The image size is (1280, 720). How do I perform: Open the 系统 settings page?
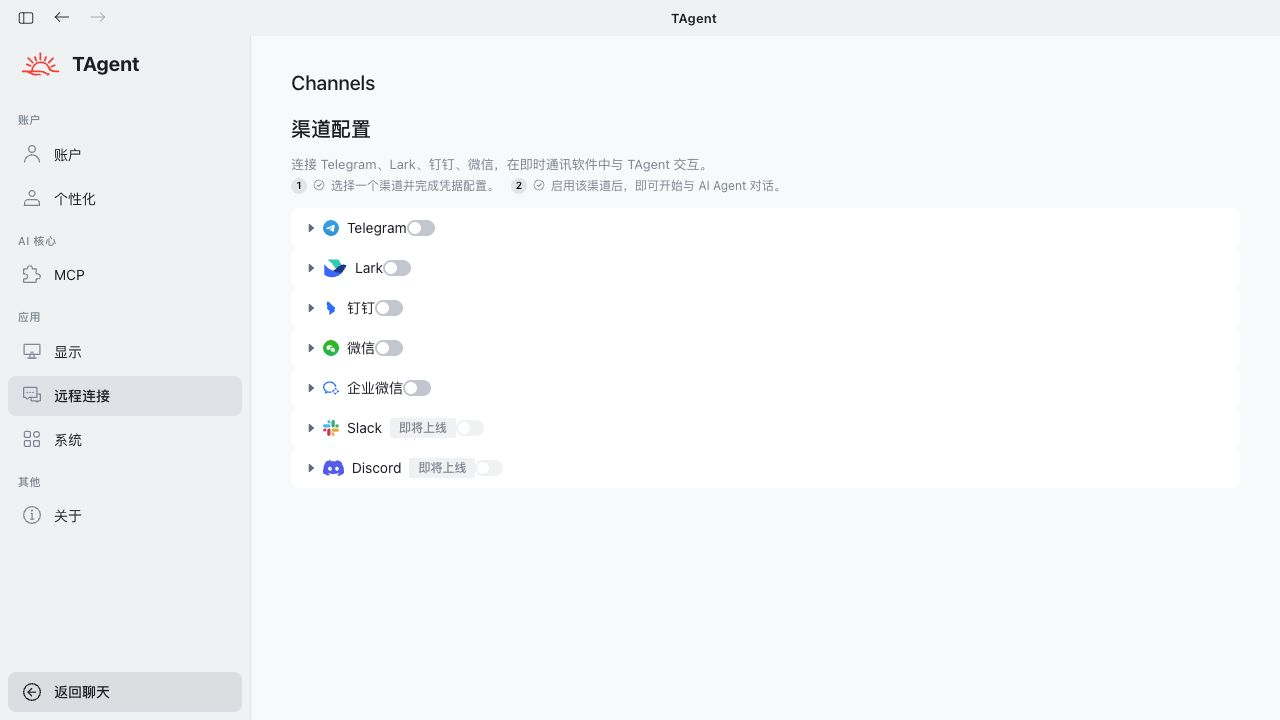click(125, 439)
